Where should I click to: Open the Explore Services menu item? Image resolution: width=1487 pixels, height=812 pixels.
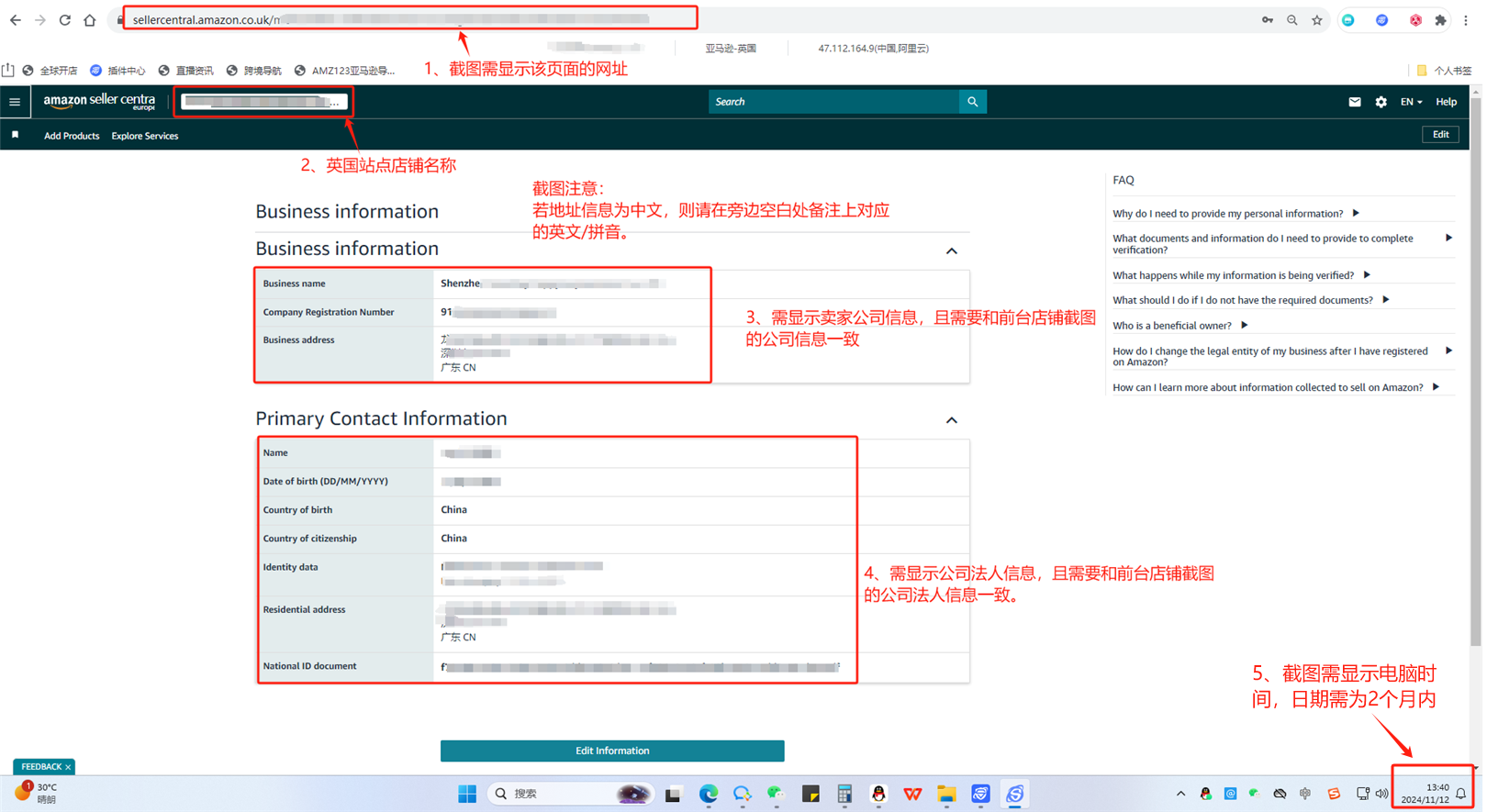click(x=145, y=136)
